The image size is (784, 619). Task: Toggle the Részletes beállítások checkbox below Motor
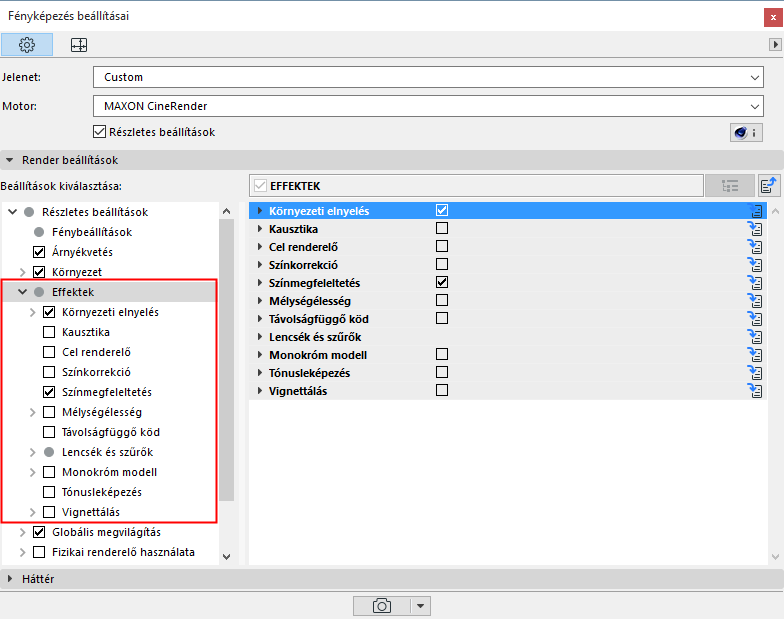coord(100,132)
